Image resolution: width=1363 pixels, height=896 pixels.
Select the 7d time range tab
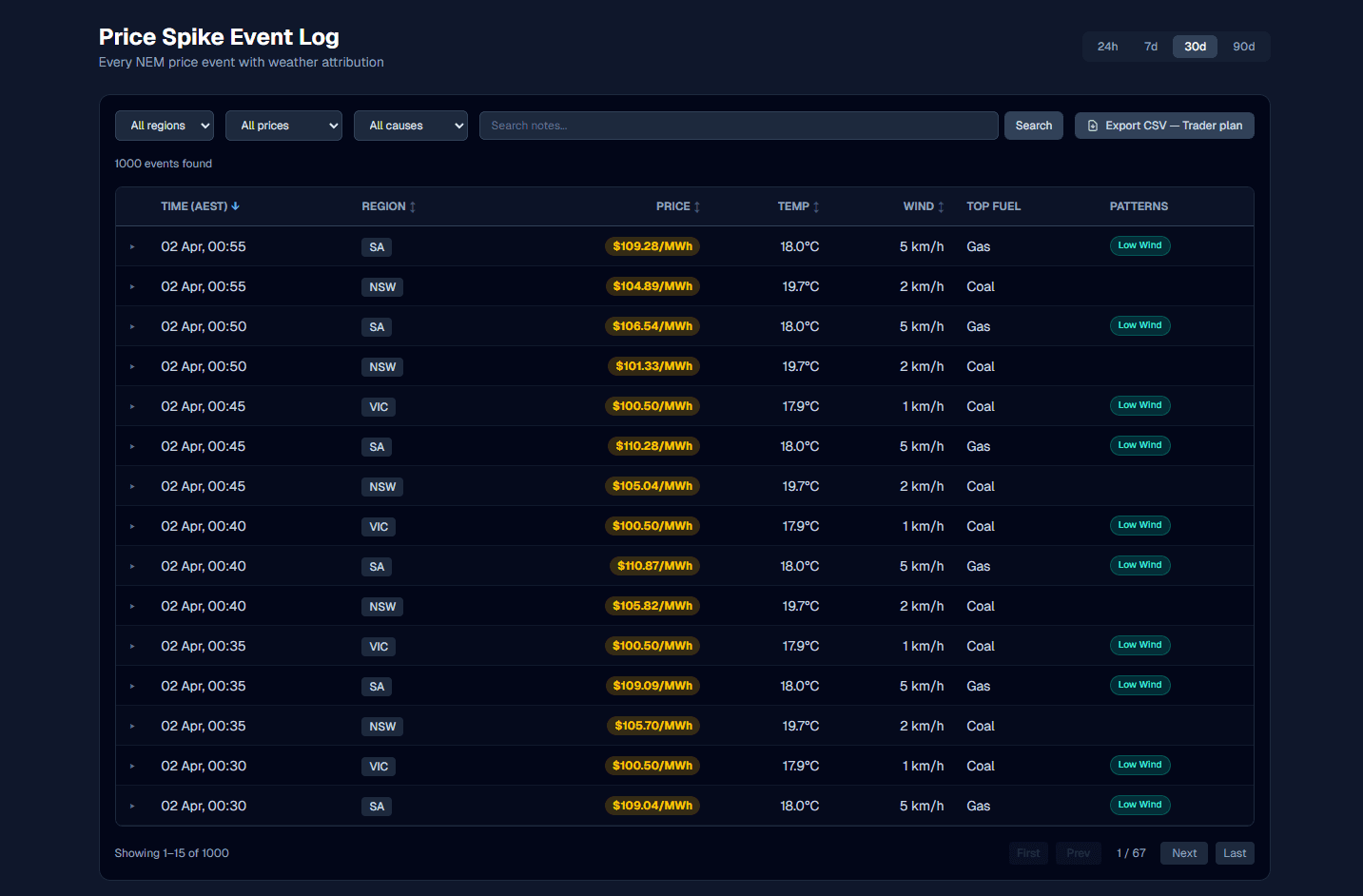coord(1151,47)
